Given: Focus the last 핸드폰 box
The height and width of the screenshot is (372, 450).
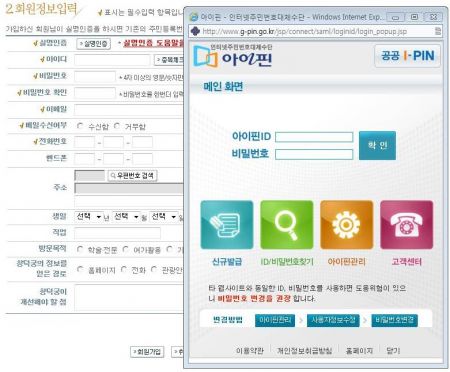Looking at the screenshot, I should tap(142, 159).
